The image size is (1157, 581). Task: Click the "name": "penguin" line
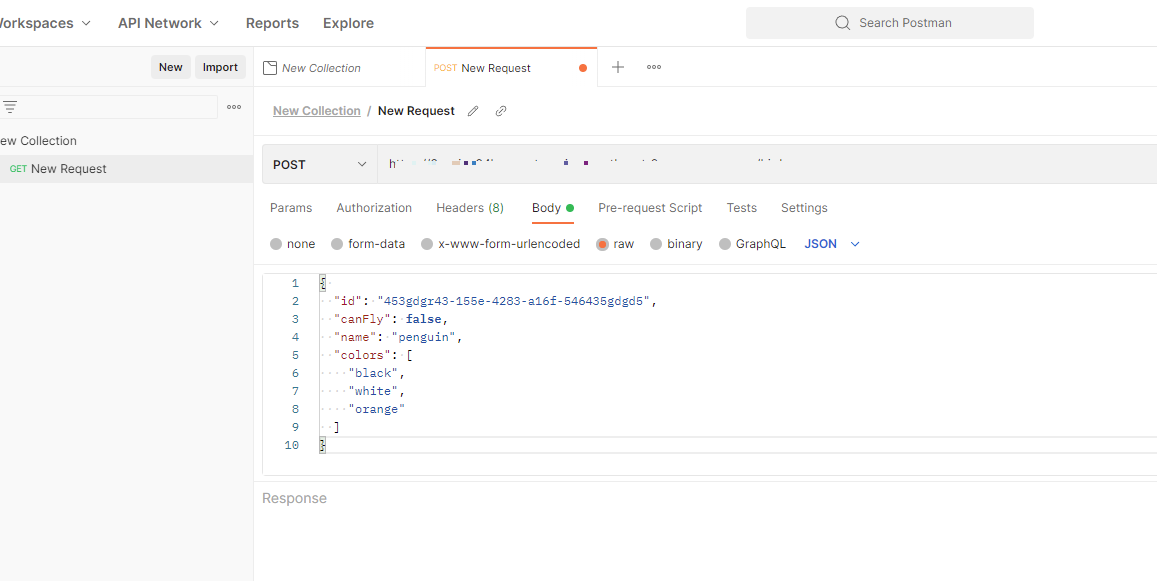(x=397, y=337)
